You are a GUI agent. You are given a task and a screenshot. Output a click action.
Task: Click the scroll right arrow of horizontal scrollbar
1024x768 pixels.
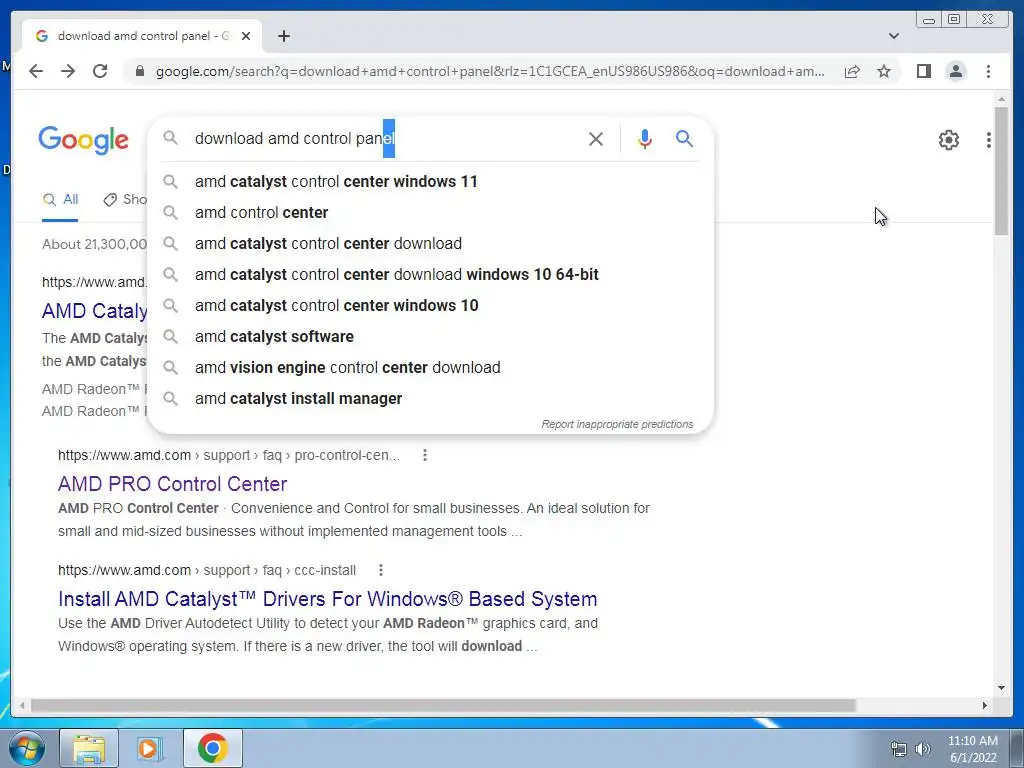(x=984, y=705)
